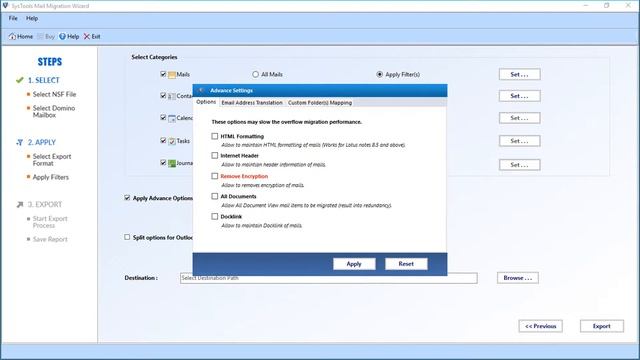Click the Export button
640x360 pixels.
pyautogui.click(x=602, y=326)
